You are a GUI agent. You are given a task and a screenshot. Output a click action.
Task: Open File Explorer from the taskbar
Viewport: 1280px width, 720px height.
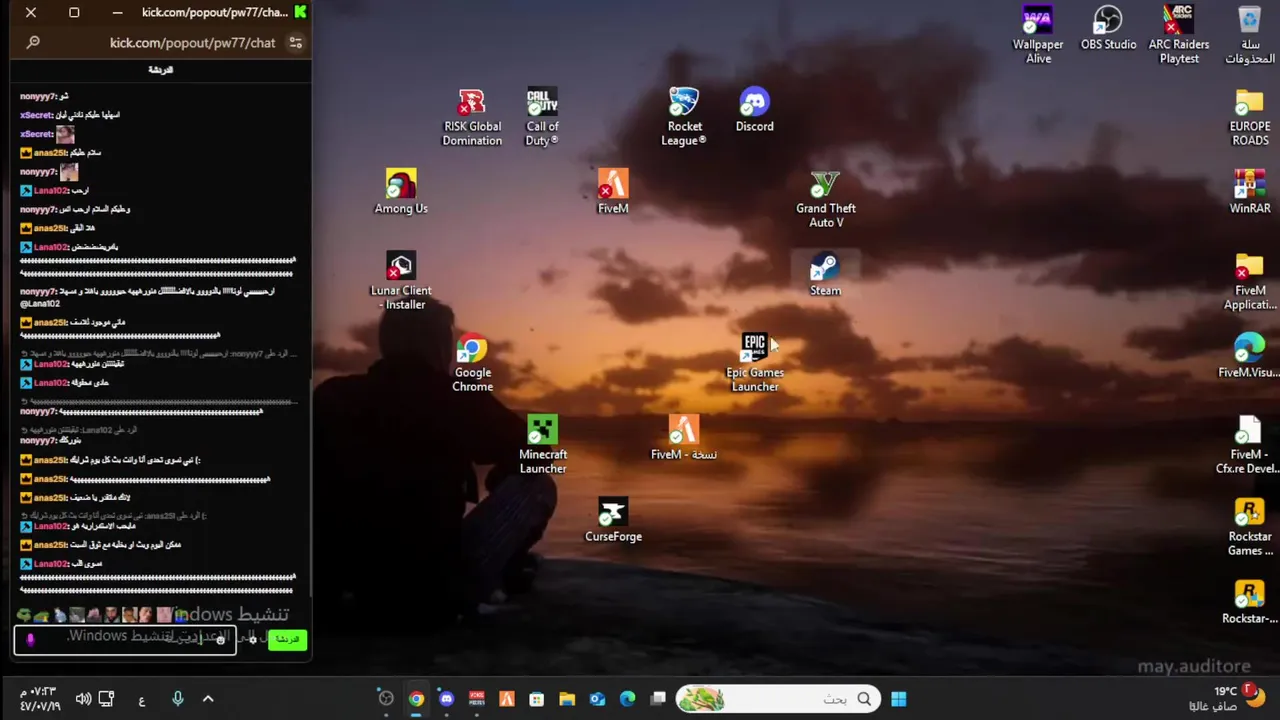(567, 699)
